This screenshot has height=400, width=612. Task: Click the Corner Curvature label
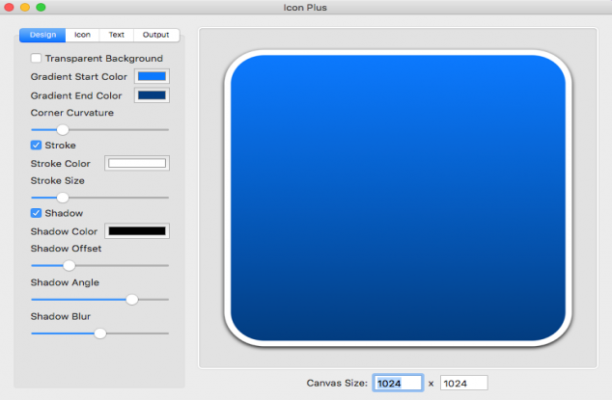72,113
